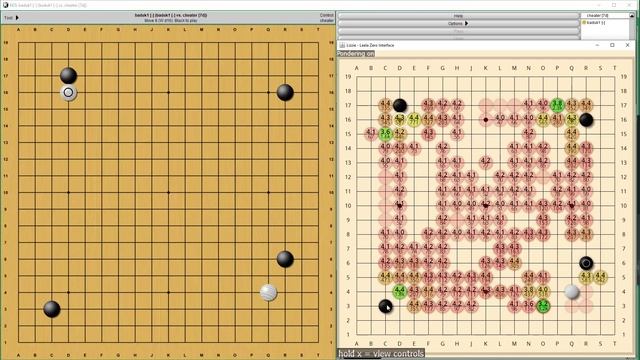Select yellow 4.4 candidate at O16 in Lizzie
Screen dimensions: 640x360
543,120
